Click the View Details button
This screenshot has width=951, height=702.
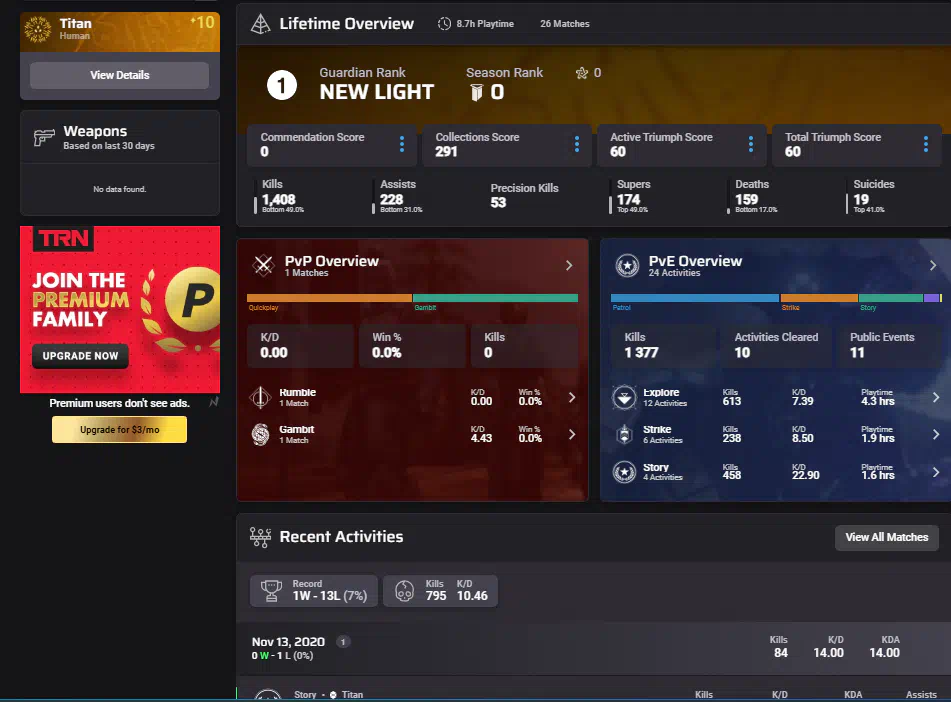click(119, 75)
